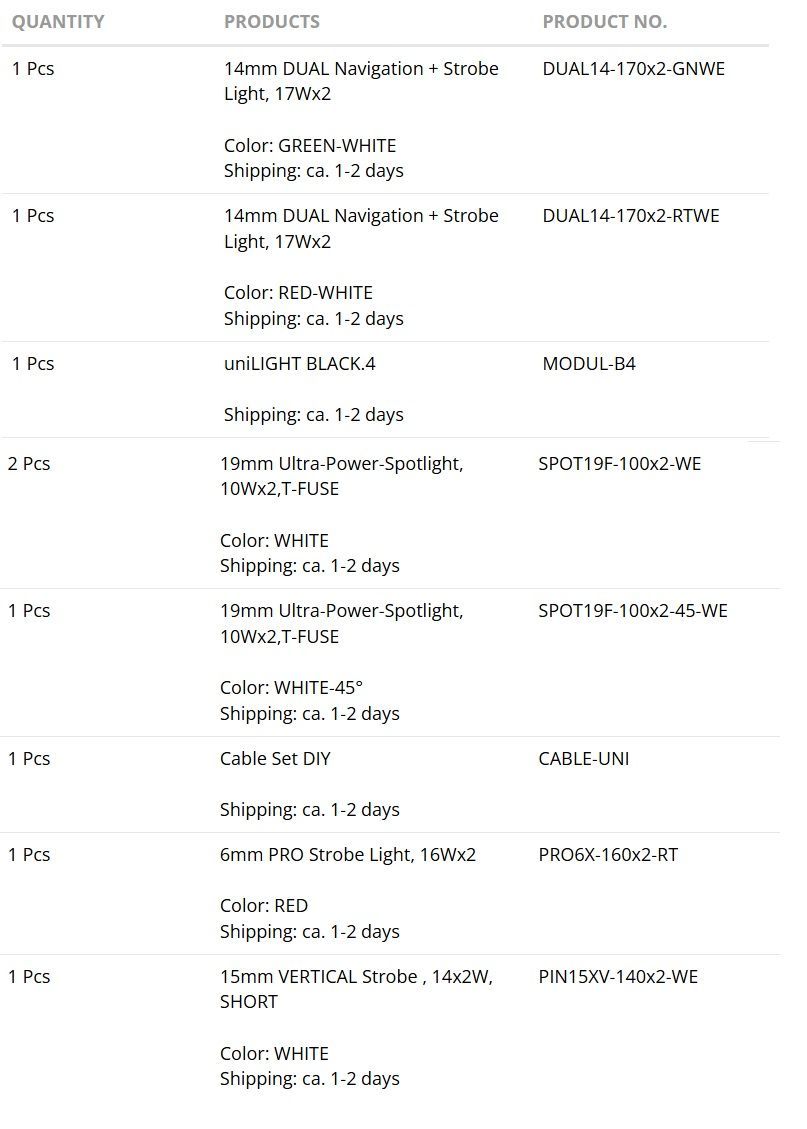Click the 2 Pcs quantity cell
This screenshot has height=1129, width=807.
point(29,464)
